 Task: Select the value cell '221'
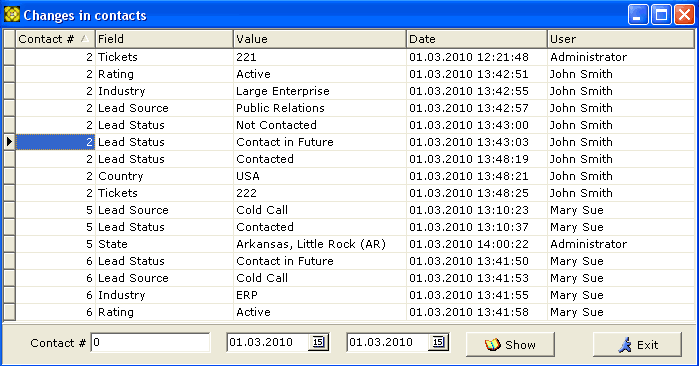tap(320, 57)
